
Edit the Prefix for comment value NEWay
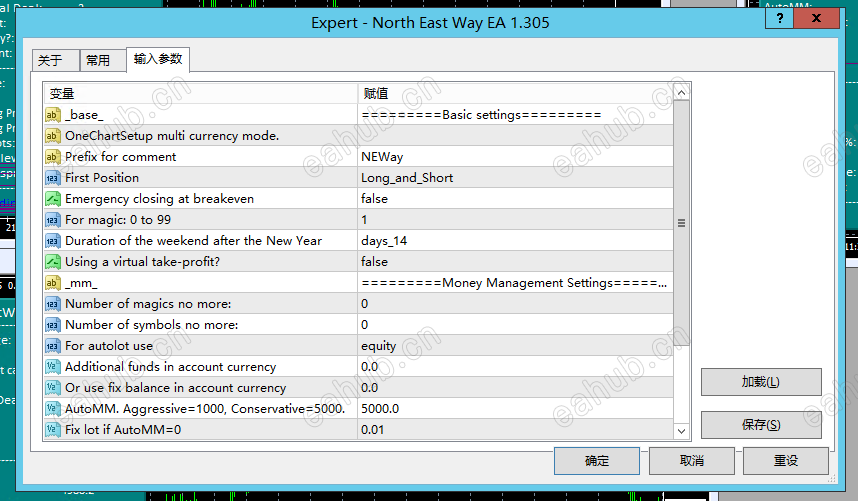tap(515, 157)
